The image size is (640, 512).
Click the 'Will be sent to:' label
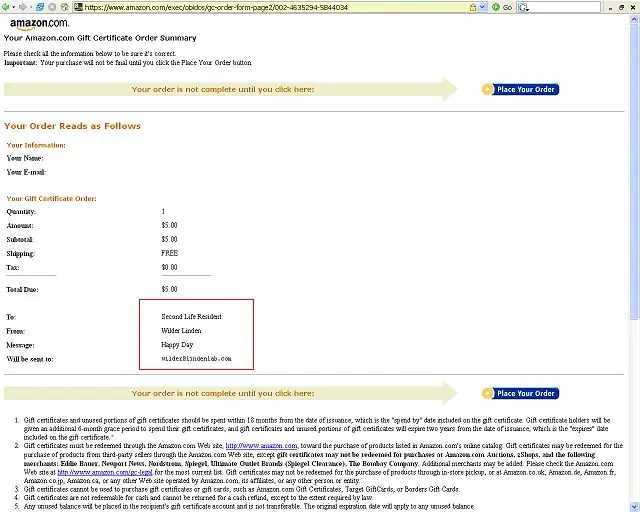point(30,359)
